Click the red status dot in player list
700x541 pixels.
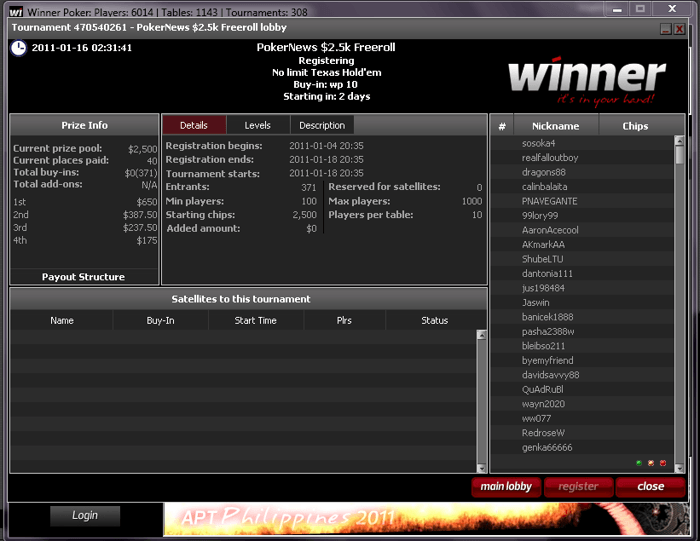click(x=663, y=463)
